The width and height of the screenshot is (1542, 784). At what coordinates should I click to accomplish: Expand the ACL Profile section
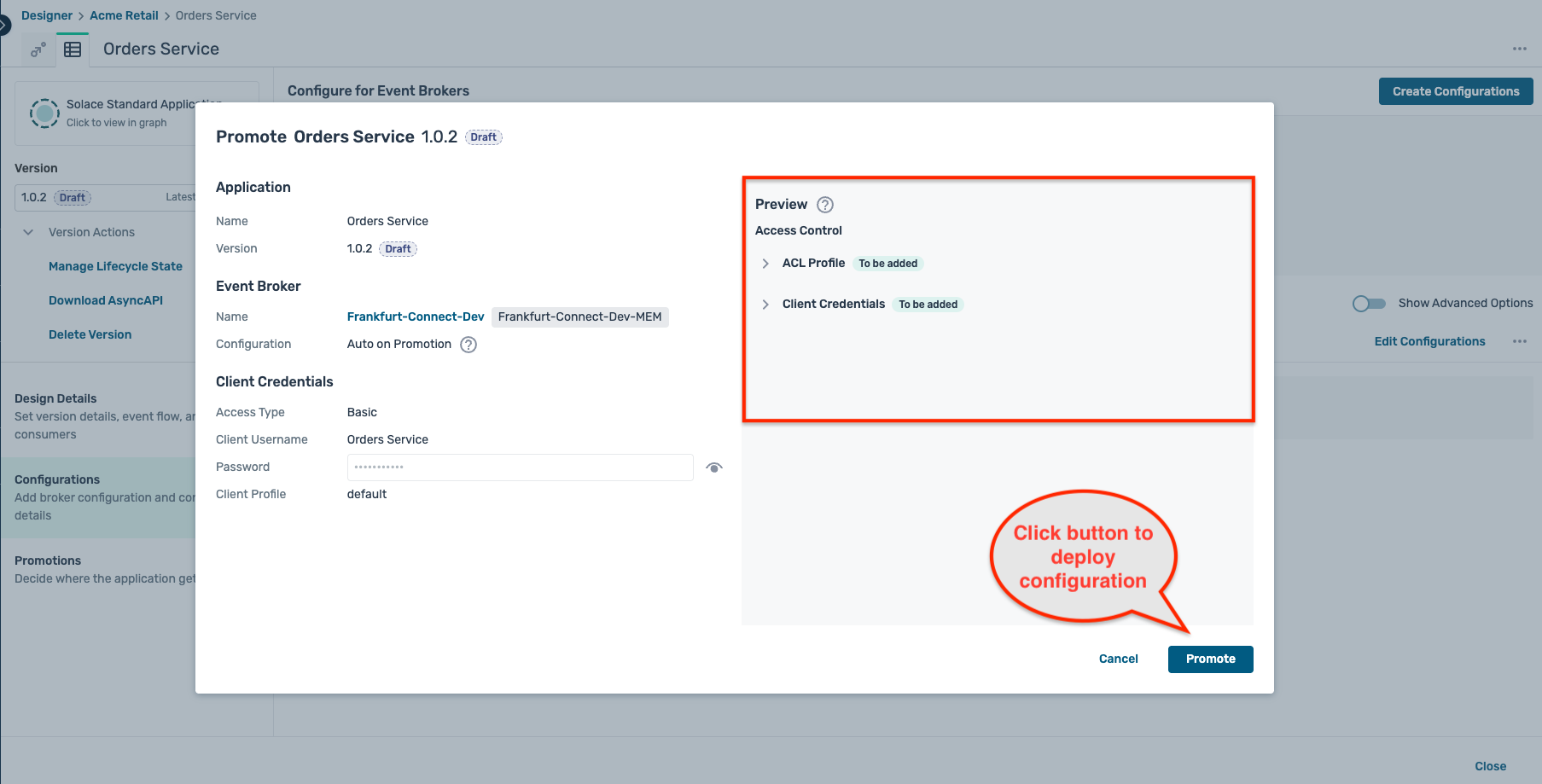point(765,264)
